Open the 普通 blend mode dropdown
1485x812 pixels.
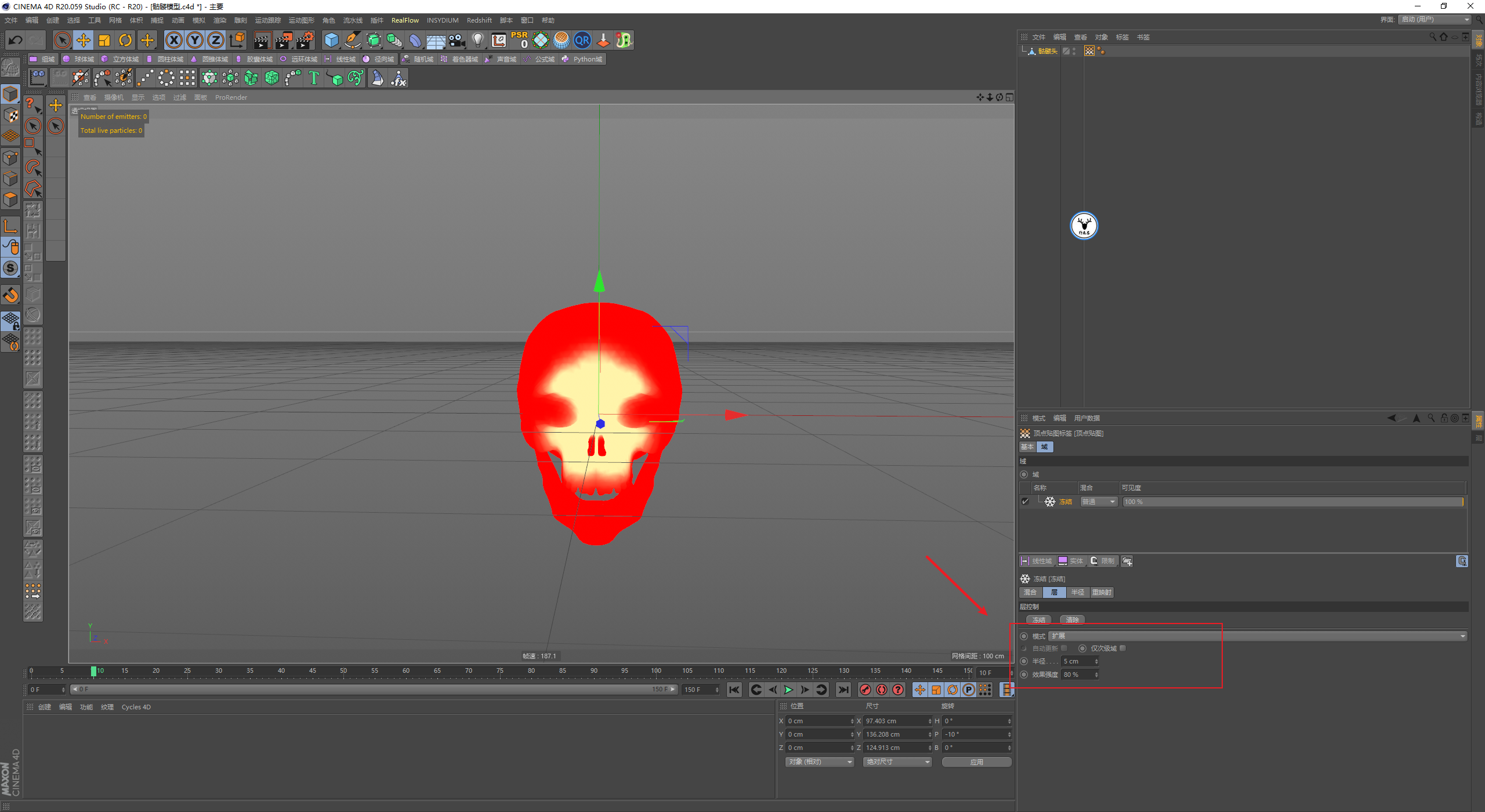point(1099,502)
